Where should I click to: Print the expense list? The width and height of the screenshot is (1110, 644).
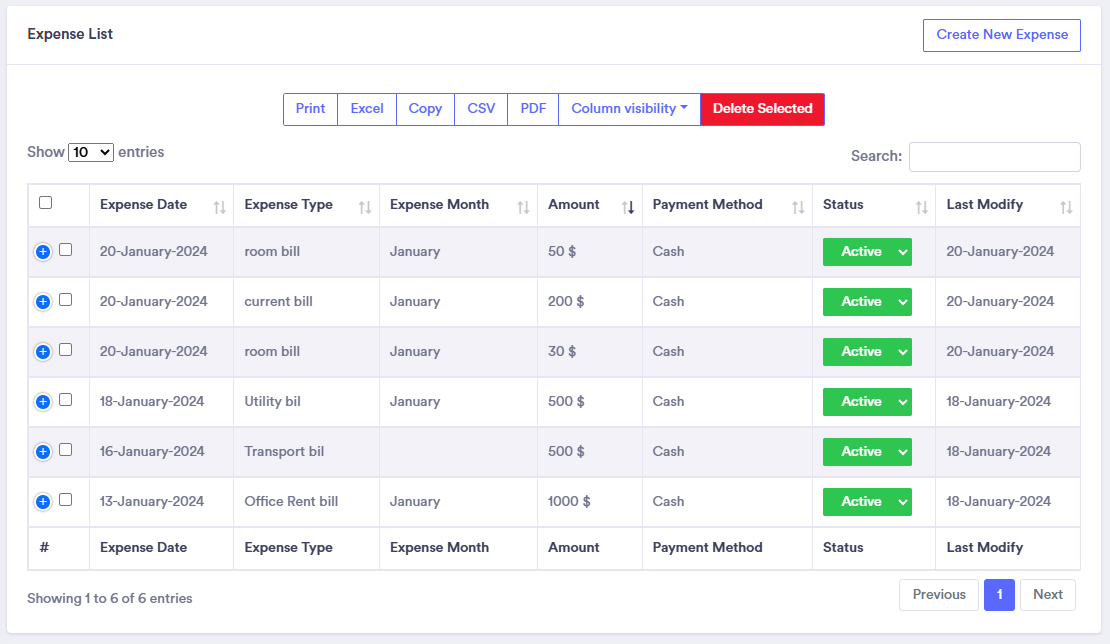coord(310,109)
